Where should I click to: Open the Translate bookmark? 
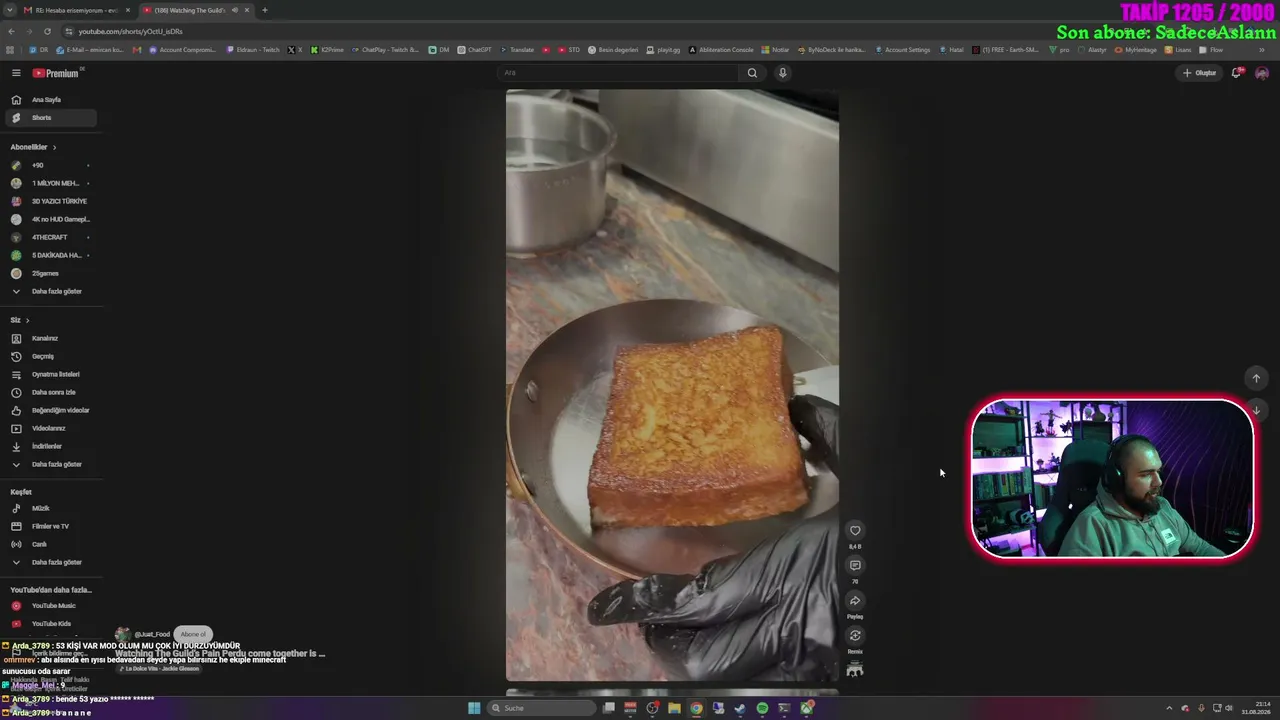[x=517, y=50]
